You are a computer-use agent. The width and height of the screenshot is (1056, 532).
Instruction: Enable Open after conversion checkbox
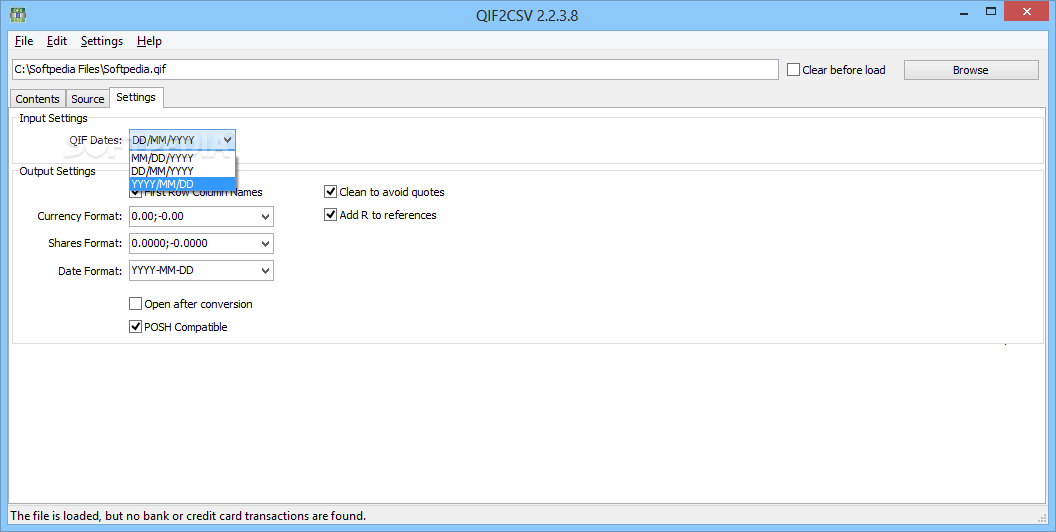click(x=135, y=304)
